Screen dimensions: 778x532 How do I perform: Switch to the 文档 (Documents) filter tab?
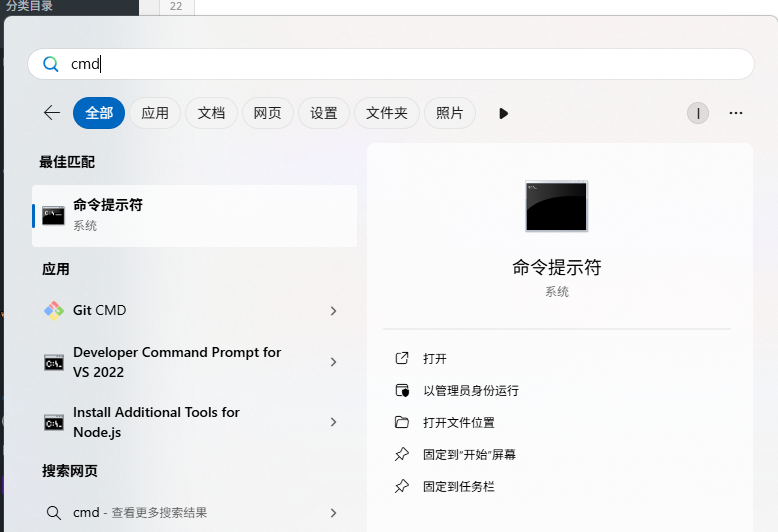click(211, 113)
